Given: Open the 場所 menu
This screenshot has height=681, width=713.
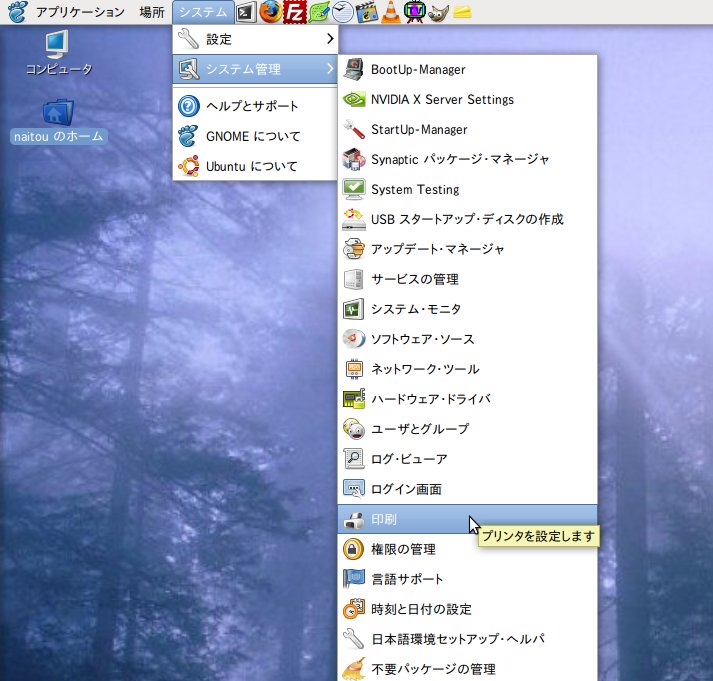Looking at the screenshot, I should pos(152,12).
